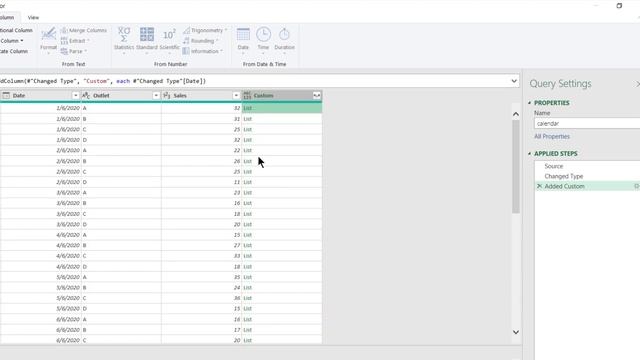
Task: Open Date transformation tool
Action: [x=243, y=39]
